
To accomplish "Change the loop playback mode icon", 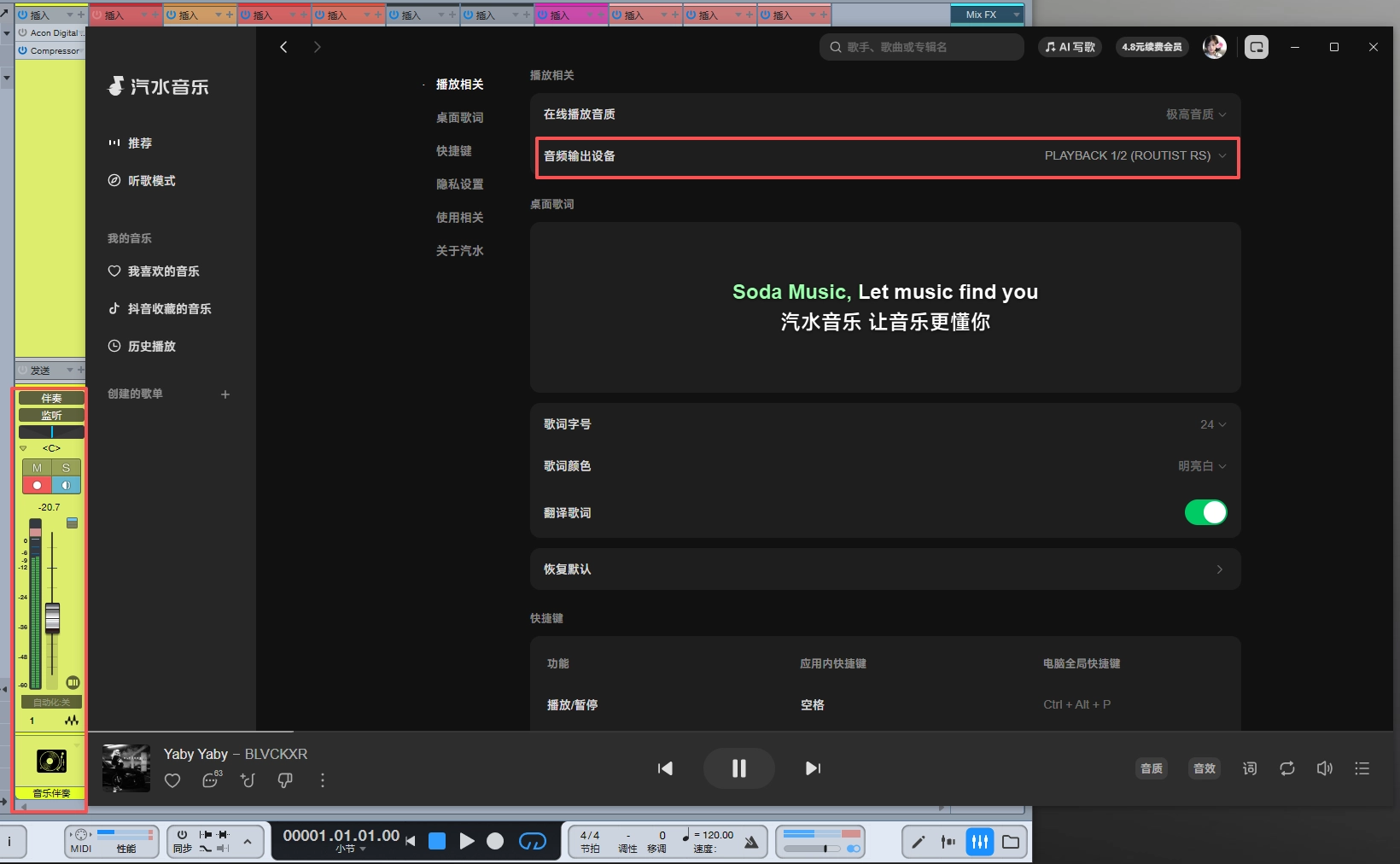I will 1287,768.
